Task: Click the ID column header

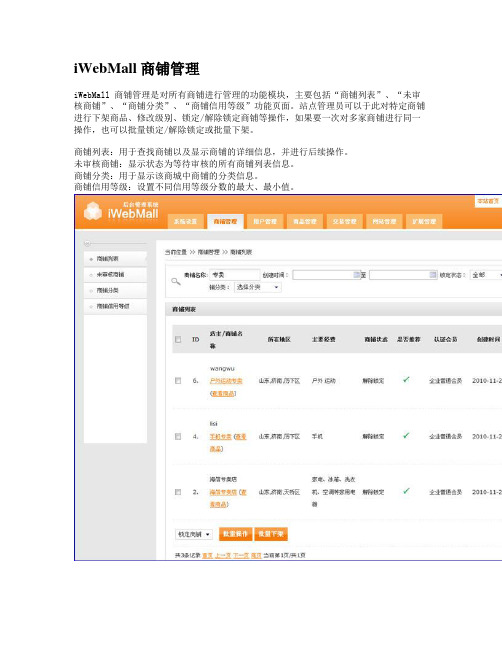Action: 195,339
